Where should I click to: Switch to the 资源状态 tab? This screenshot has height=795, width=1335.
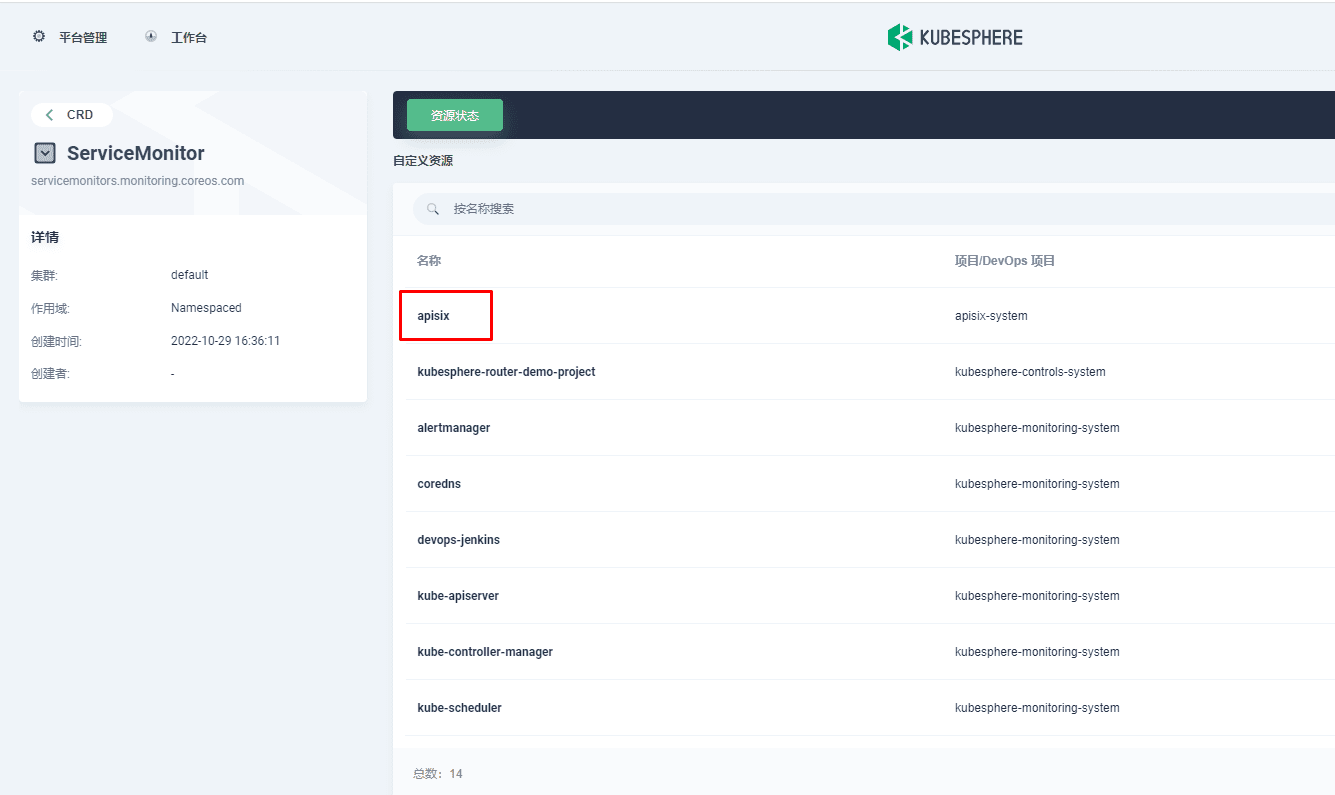(455, 115)
